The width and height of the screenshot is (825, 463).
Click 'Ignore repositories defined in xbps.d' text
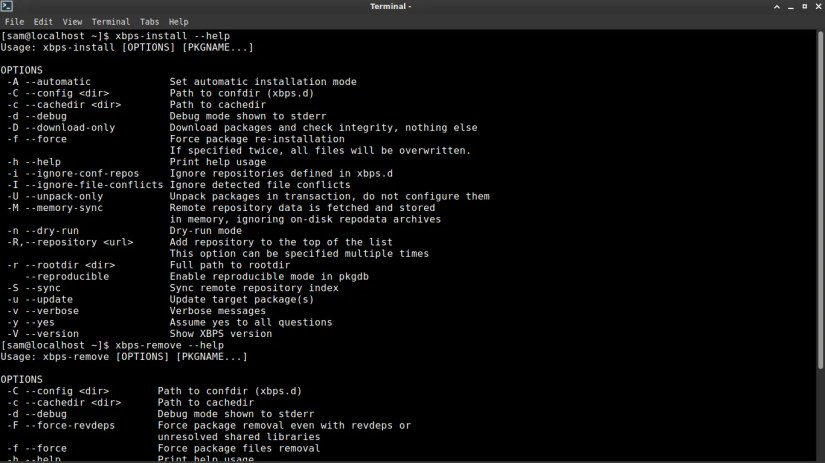(x=281, y=173)
